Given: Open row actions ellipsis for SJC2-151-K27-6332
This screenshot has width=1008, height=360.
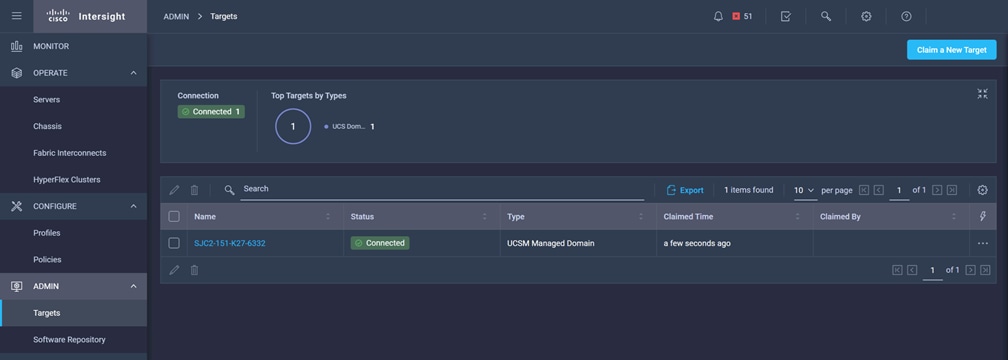Looking at the screenshot, I should click(x=982, y=244).
